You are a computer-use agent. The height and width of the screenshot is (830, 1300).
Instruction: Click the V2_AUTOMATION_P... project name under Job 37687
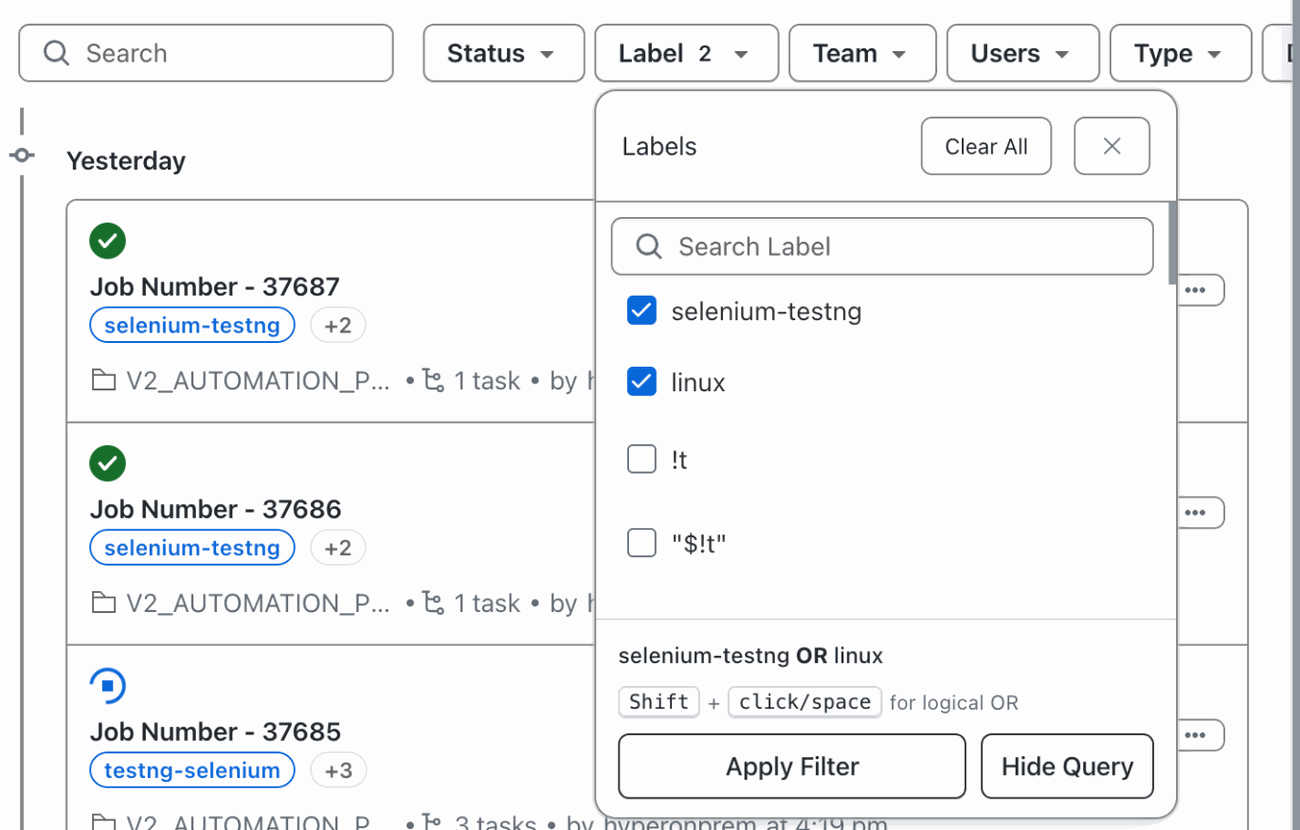[x=258, y=381]
